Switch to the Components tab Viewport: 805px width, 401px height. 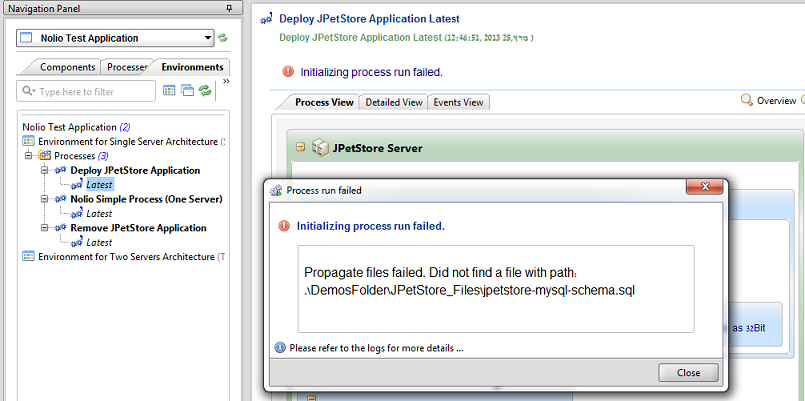pos(67,67)
